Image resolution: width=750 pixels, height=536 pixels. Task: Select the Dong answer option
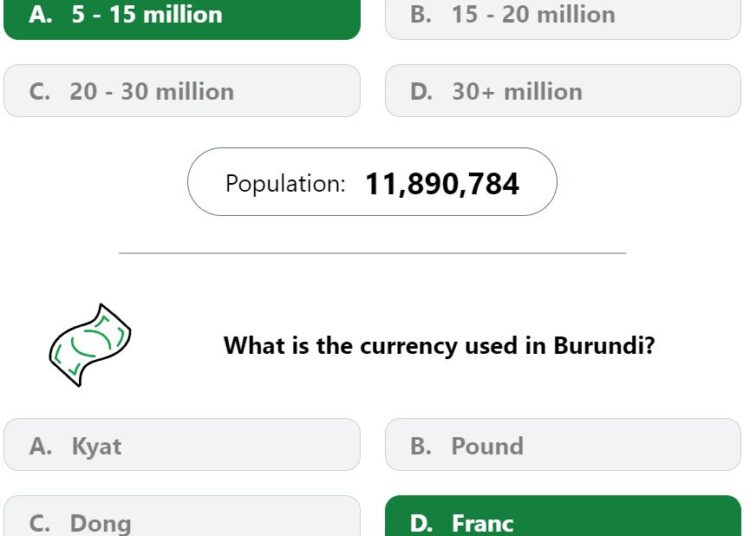click(182, 516)
